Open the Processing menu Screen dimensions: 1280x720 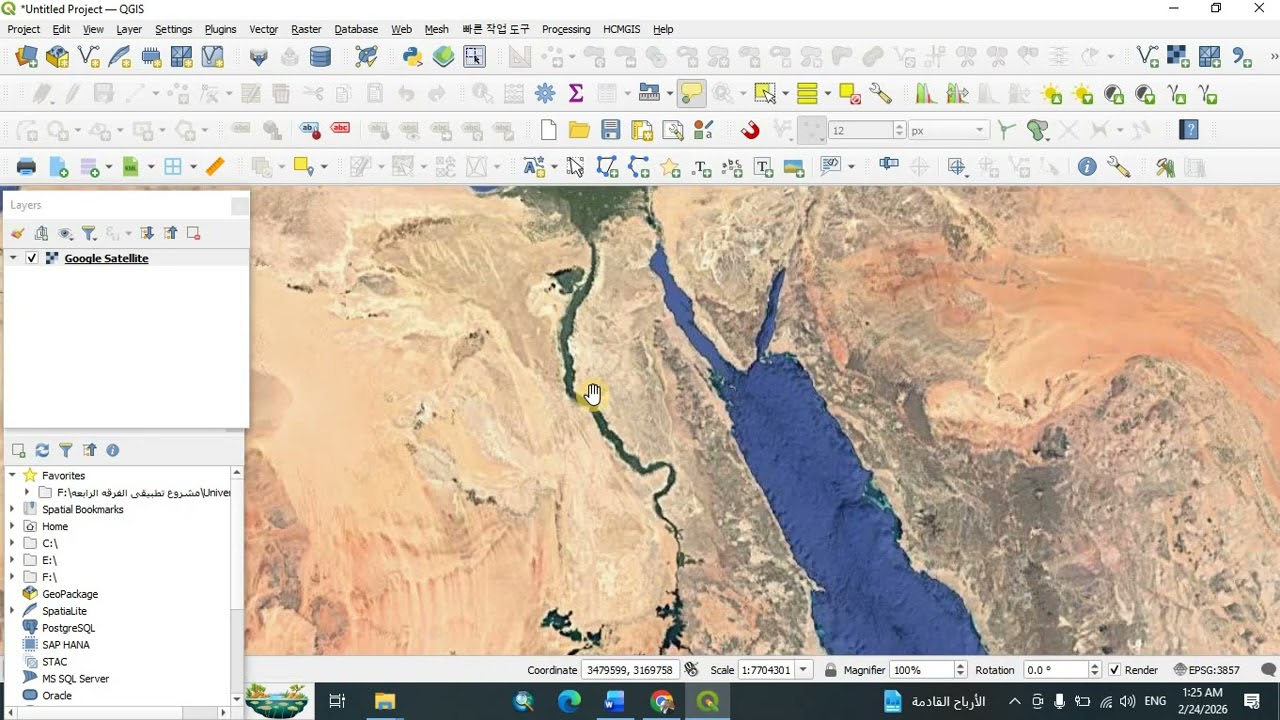(x=566, y=29)
